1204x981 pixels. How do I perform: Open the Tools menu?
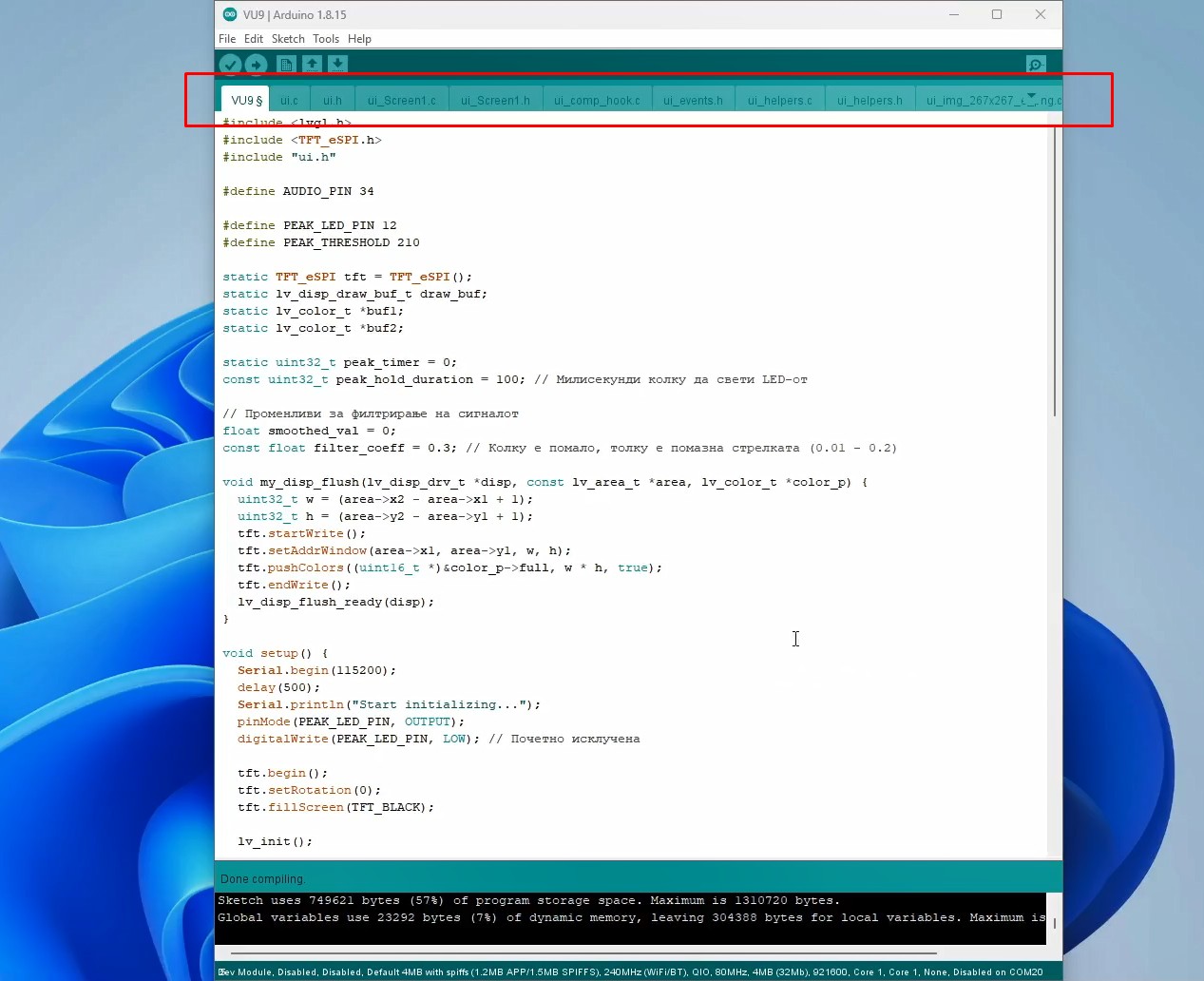(326, 39)
